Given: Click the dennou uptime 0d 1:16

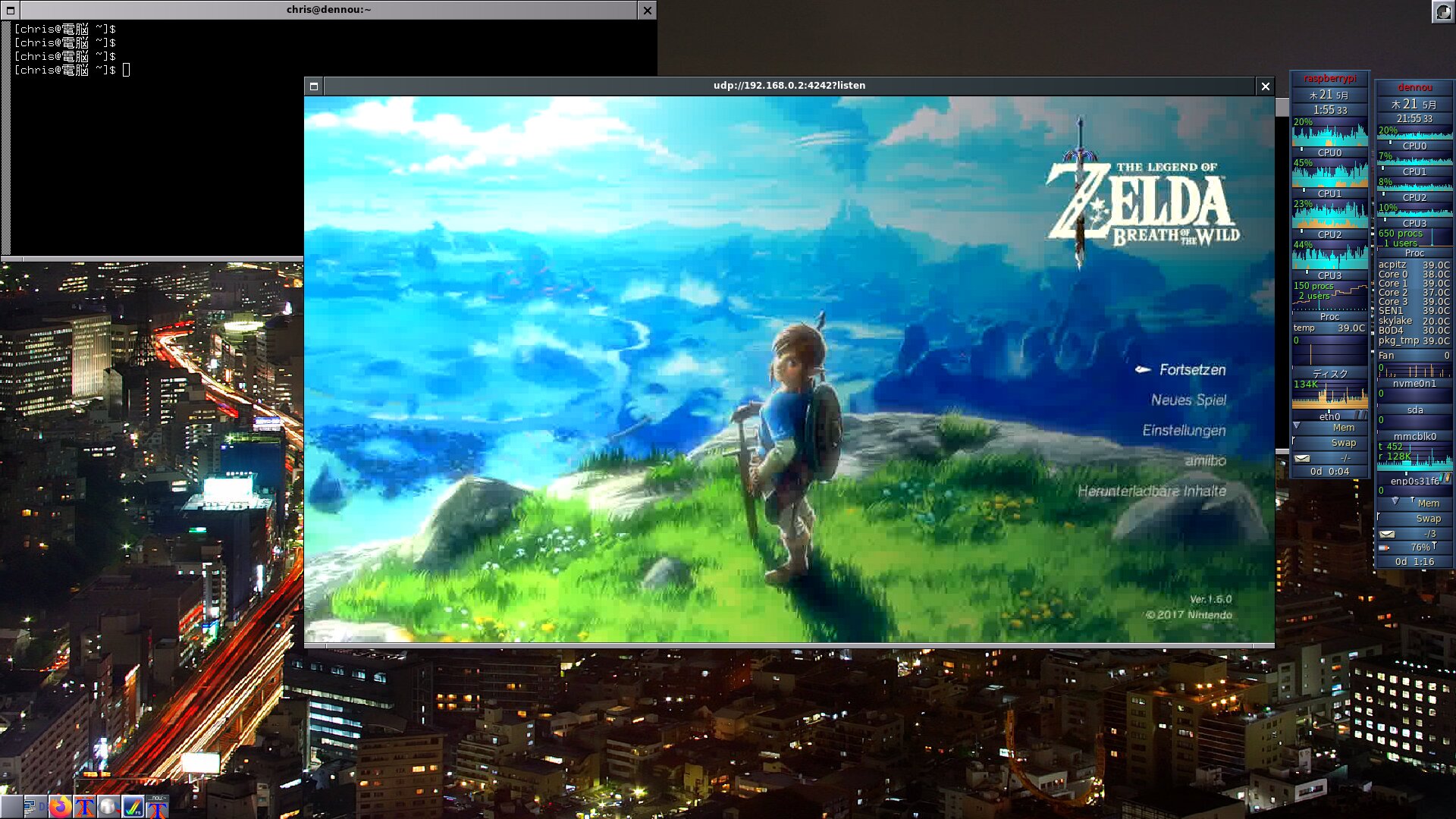Looking at the screenshot, I should (1415, 562).
